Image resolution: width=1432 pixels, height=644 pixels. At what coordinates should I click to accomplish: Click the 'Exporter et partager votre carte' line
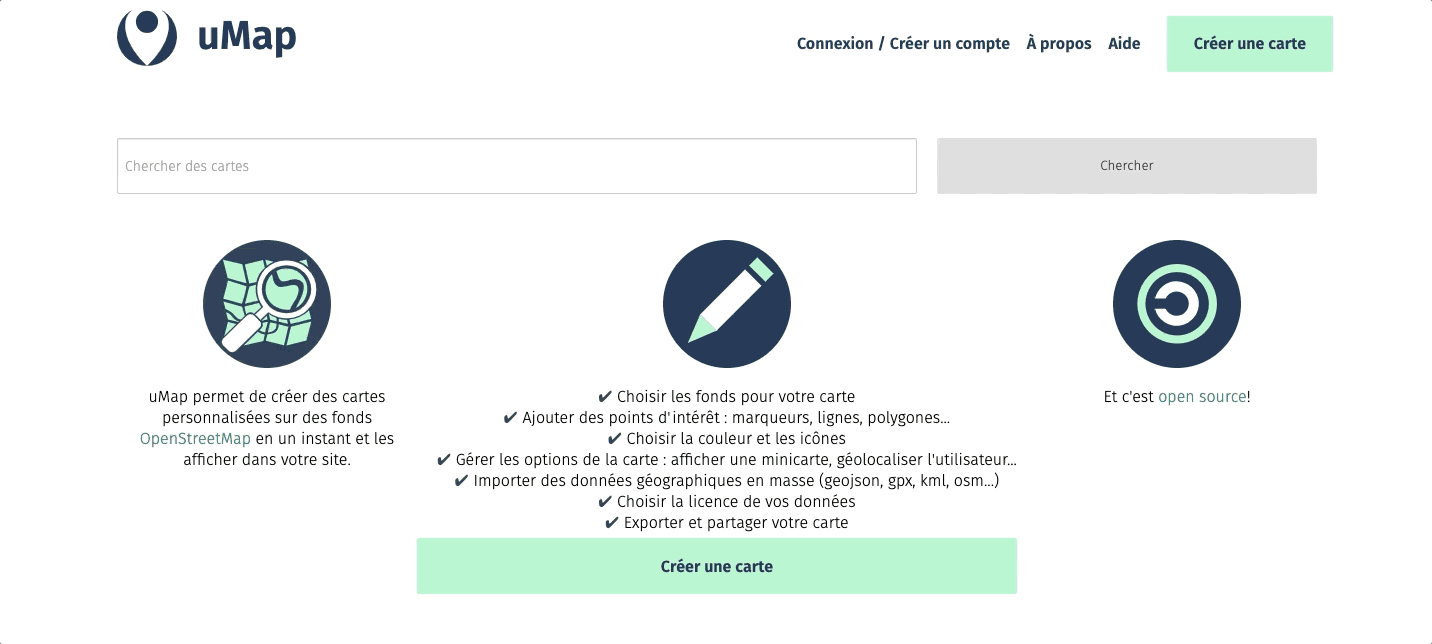(x=727, y=523)
